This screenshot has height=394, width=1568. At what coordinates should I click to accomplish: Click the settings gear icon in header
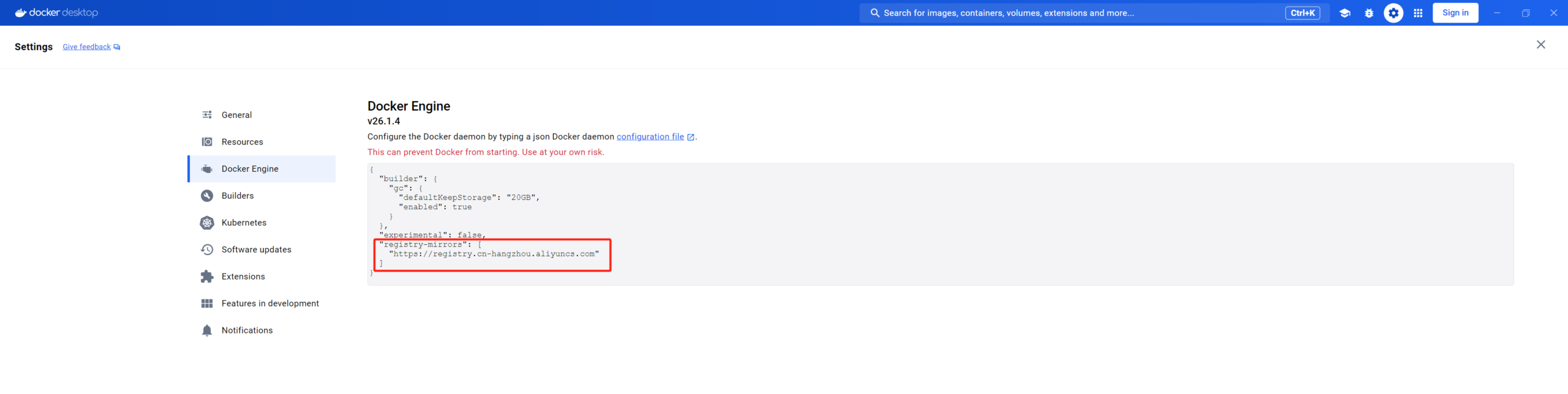point(1393,13)
